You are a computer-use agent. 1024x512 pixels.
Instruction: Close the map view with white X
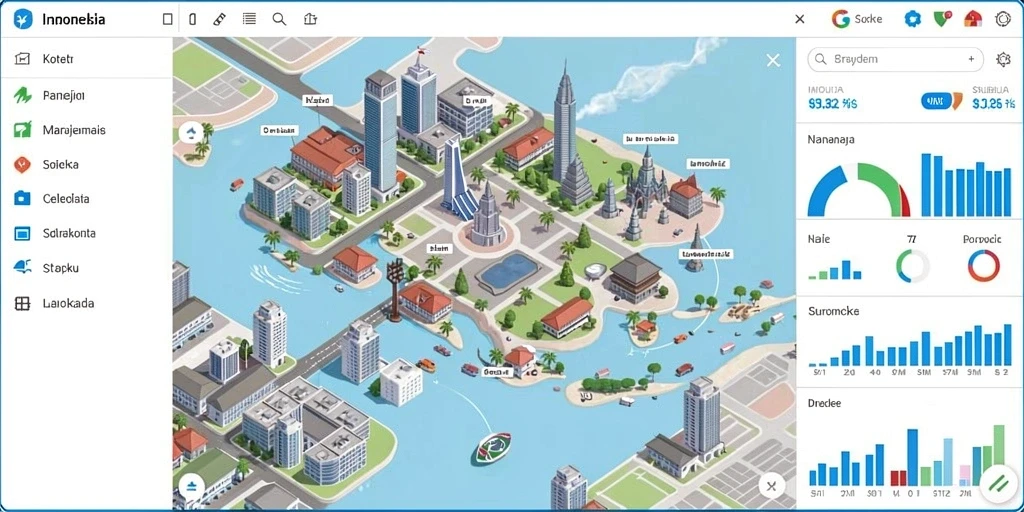pos(773,61)
